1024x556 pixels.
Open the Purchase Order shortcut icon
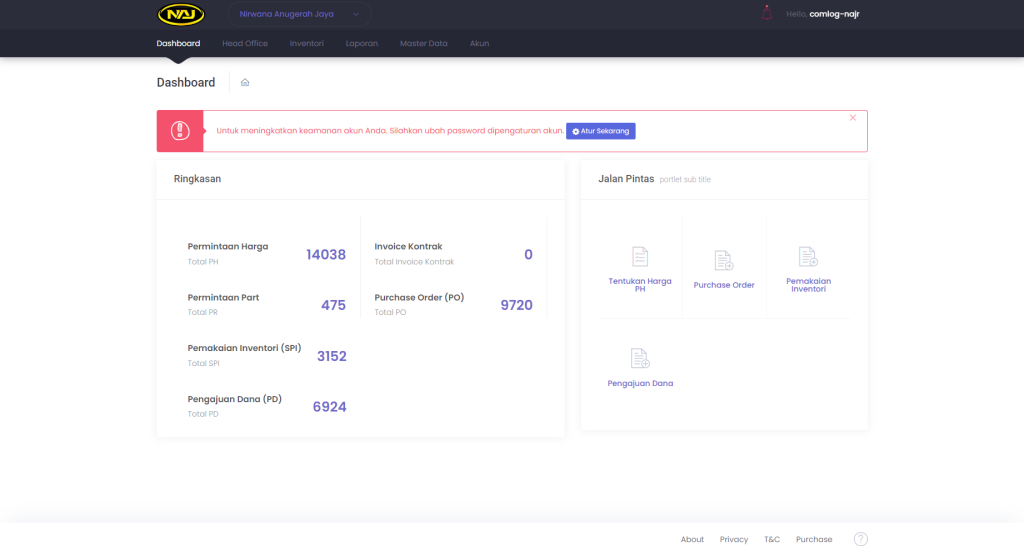(x=724, y=261)
